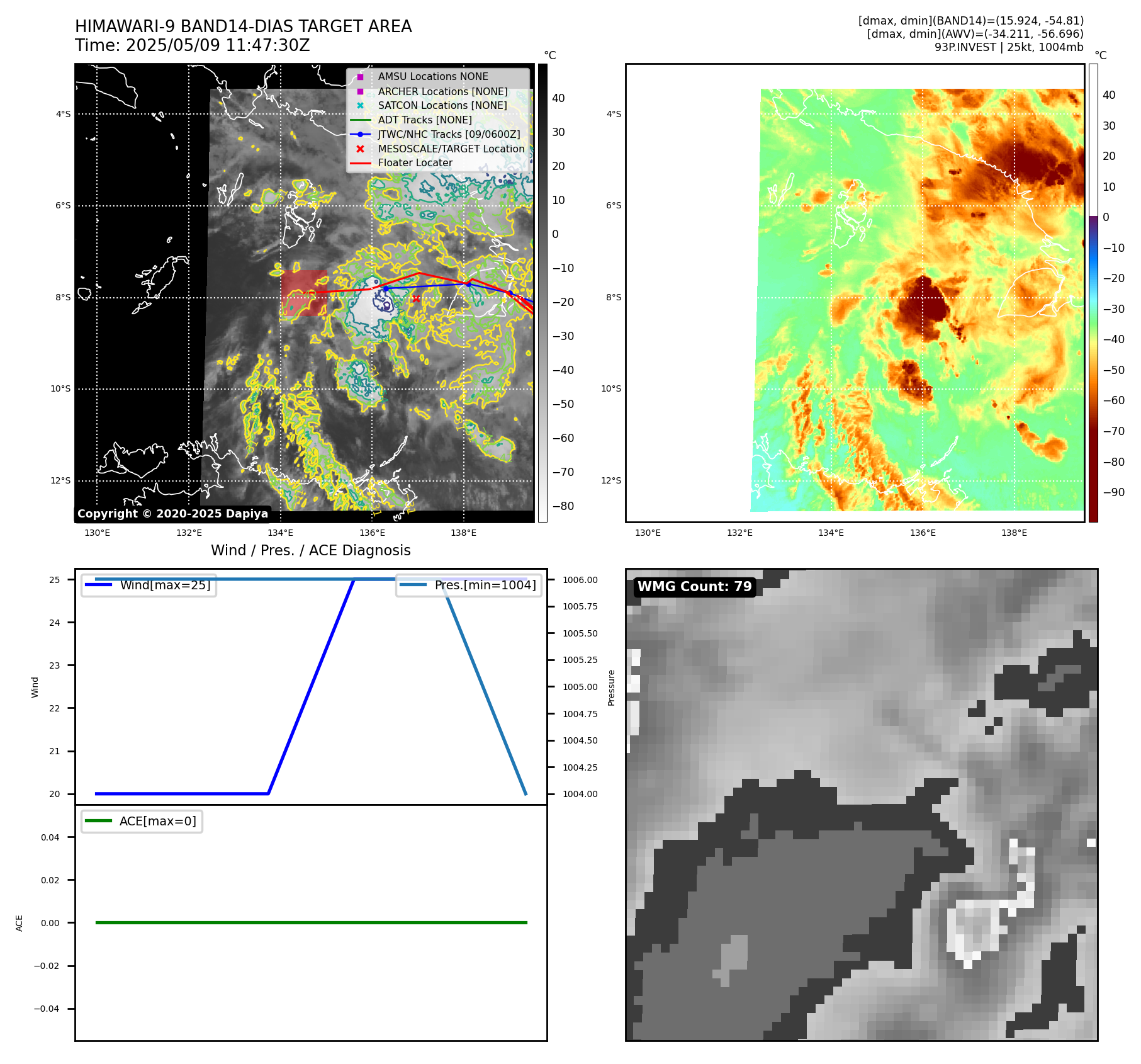
Task: Click the WMG Count: 79 label
Action: 695,587
